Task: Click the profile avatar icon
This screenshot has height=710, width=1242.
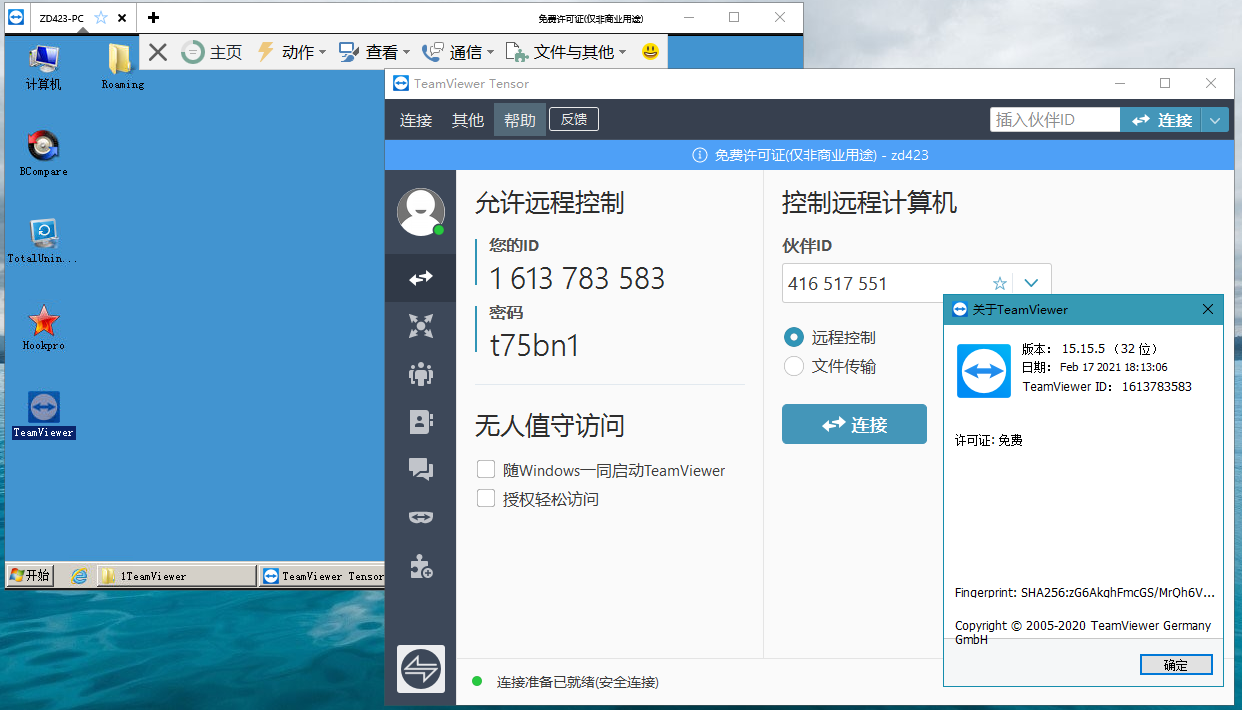Action: click(x=420, y=212)
